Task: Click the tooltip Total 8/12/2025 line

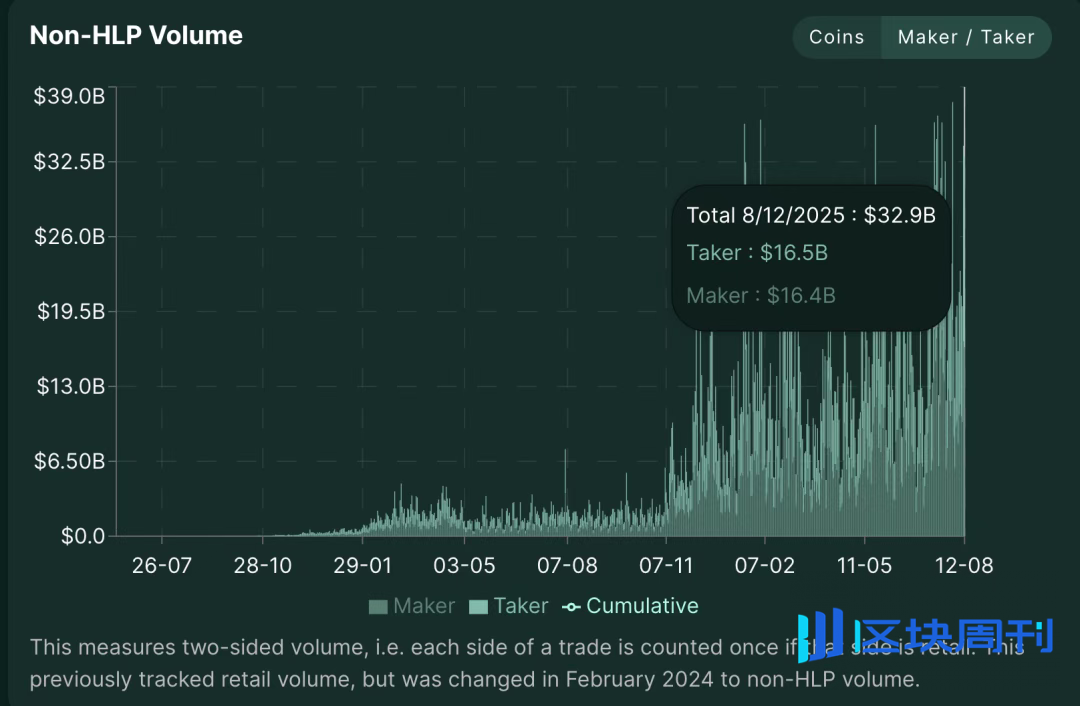Action: (x=810, y=215)
